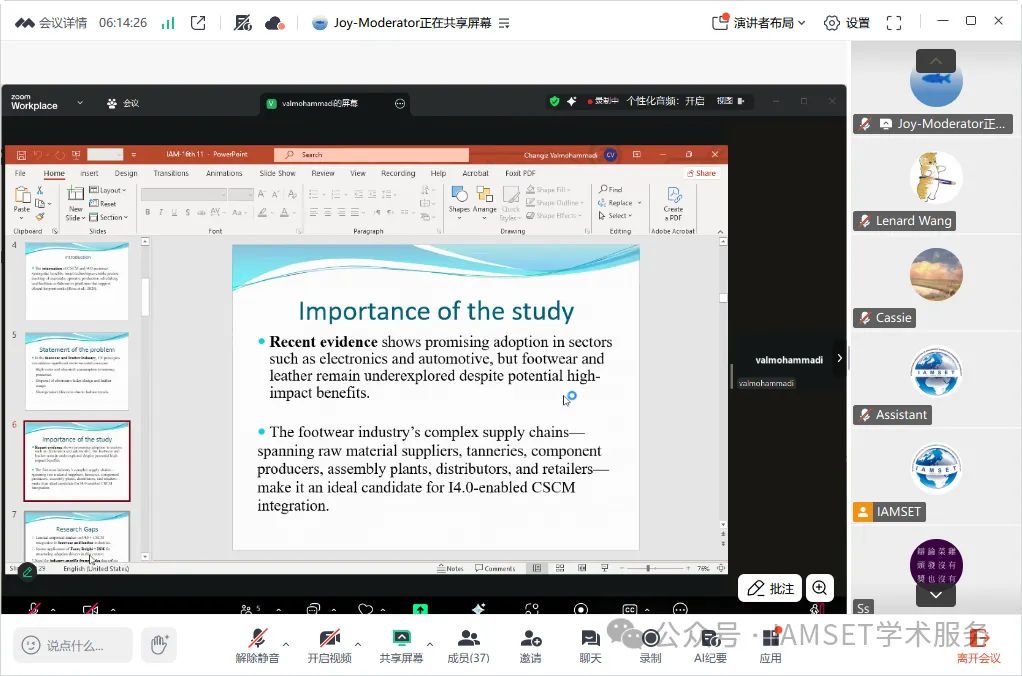Click the PowerPoint zoom slider handle
Screen dimensions: 1022x676
pos(648,568)
